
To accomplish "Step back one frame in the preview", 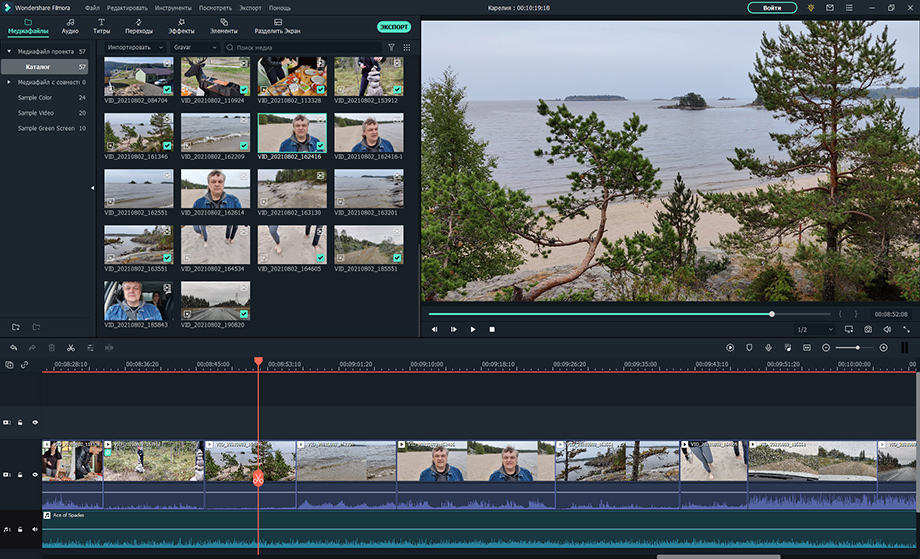I will [434, 330].
